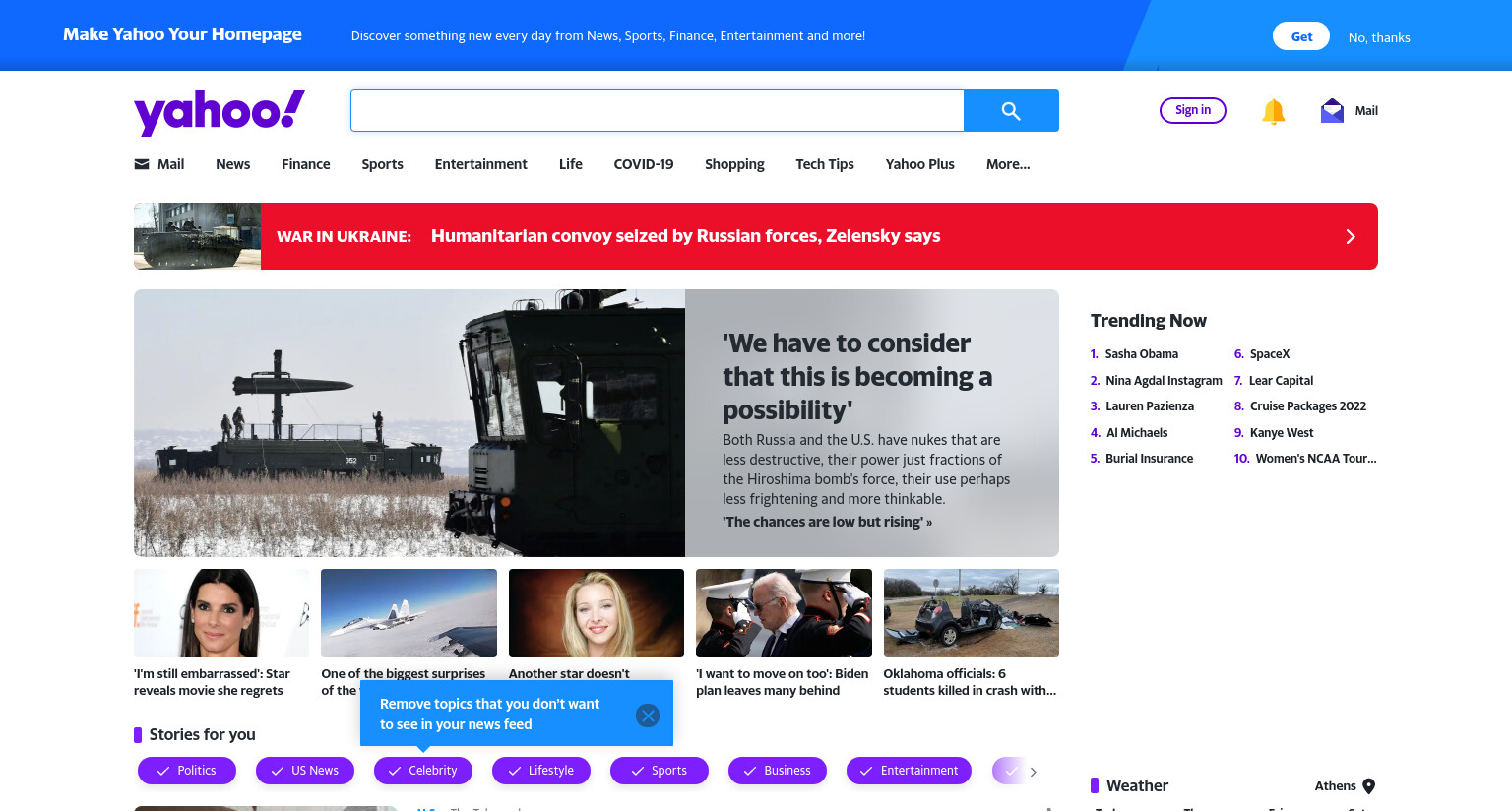Open the blonde star story thumbnail
The image size is (1512, 811).
(x=597, y=613)
